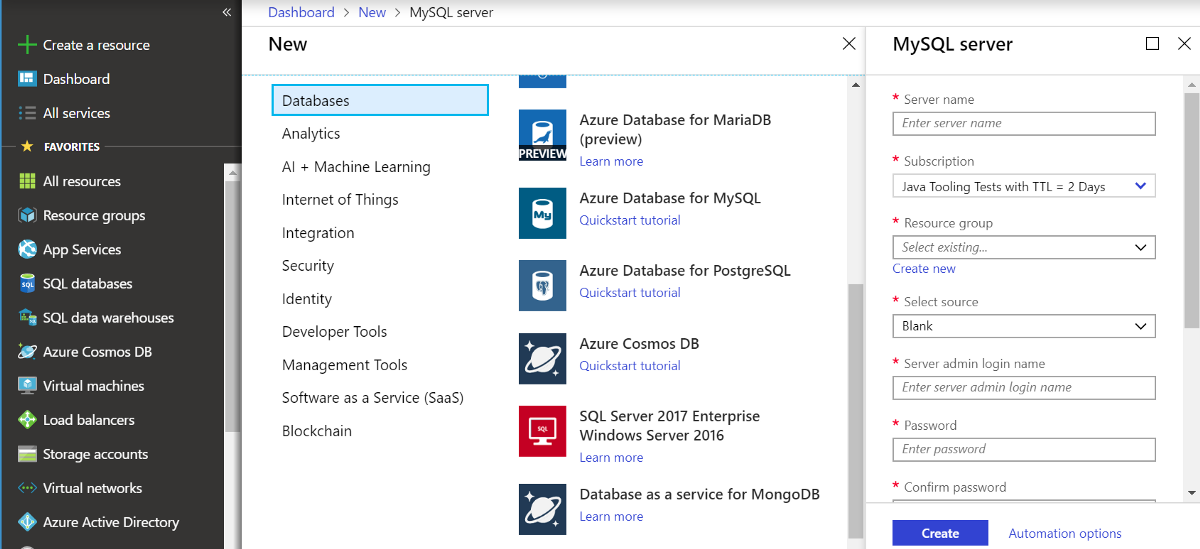Select the Analytics category
This screenshot has width=1200, height=549.
pos(311,134)
